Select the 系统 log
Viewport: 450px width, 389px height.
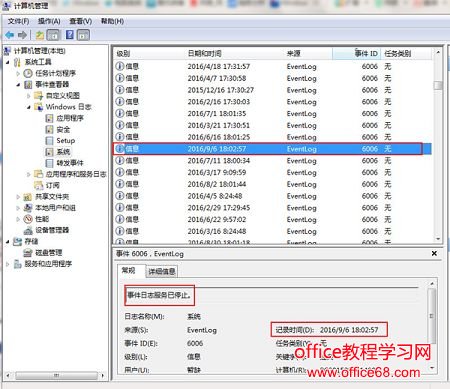[63, 152]
